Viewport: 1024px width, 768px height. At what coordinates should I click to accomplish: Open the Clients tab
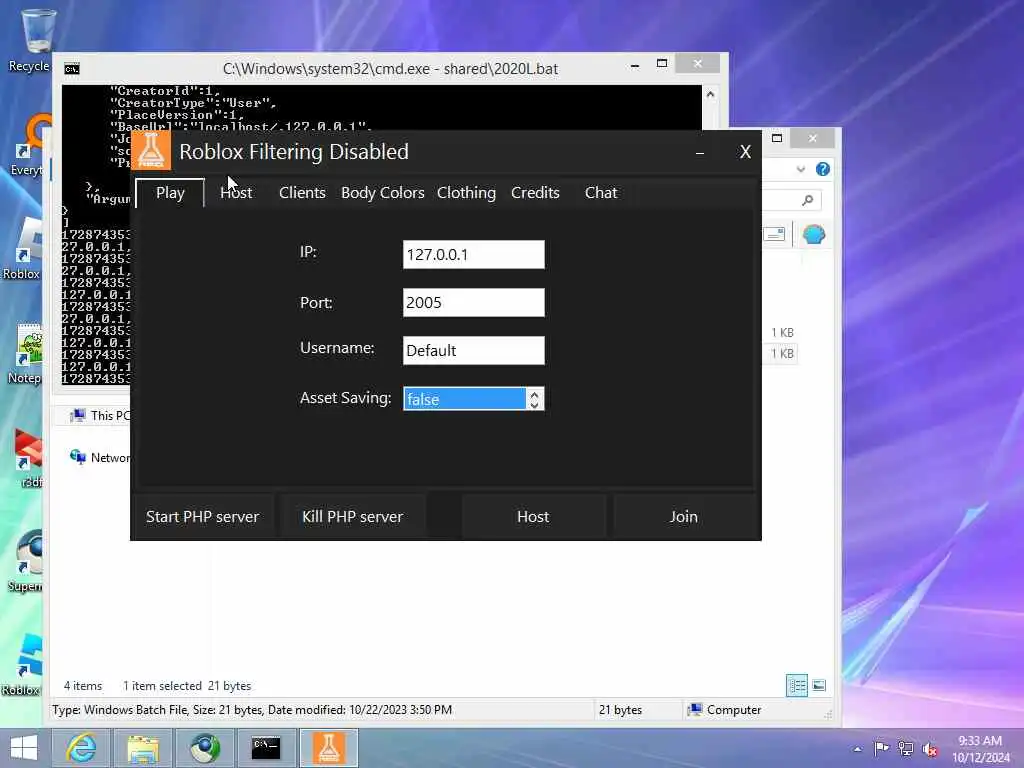(x=302, y=193)
